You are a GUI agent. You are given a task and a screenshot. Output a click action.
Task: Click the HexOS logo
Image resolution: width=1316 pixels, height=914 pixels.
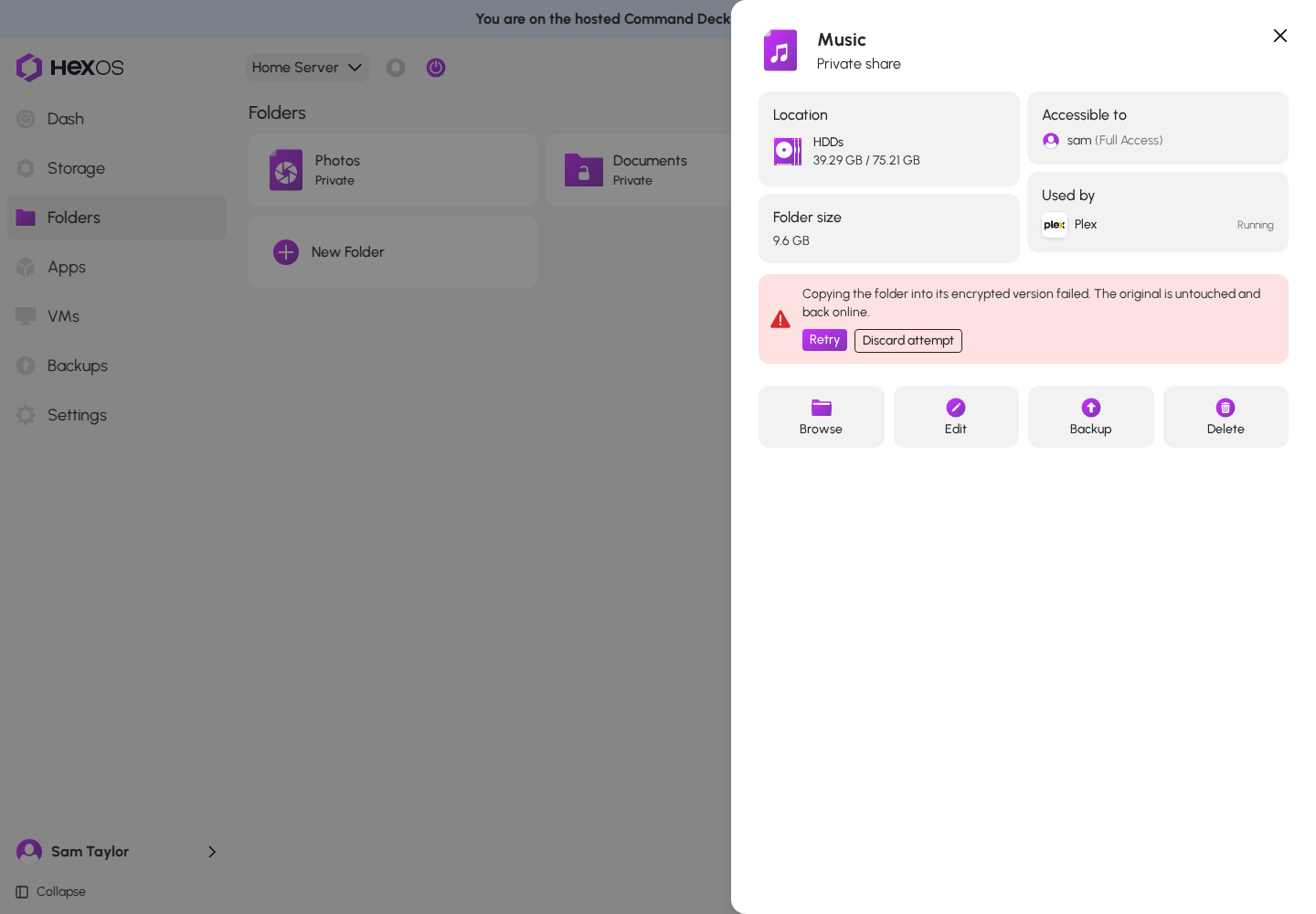[x=69, y=68]
